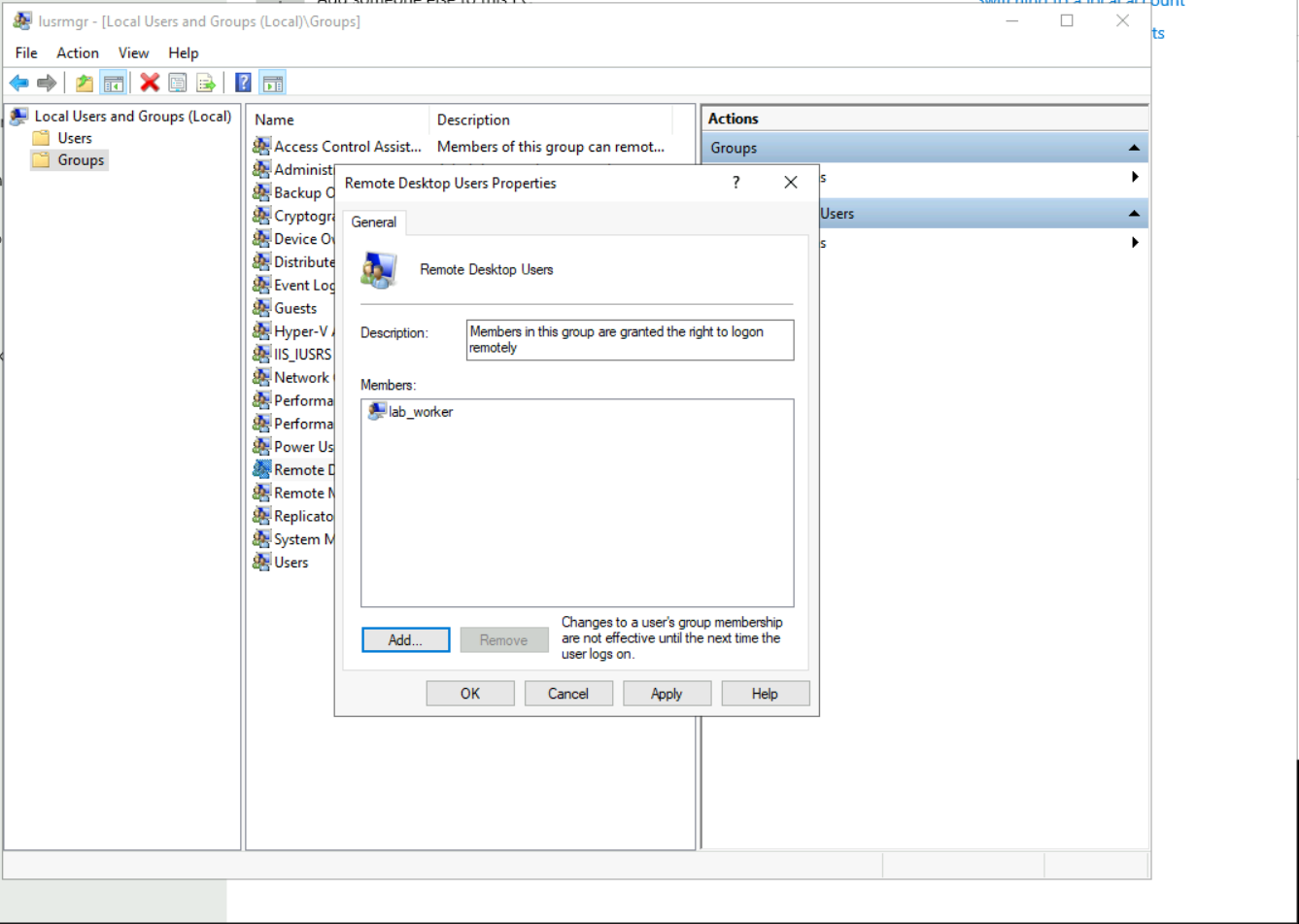Screen dimensions: 1299x924
Task: Select the IIS_IUSRS group icon
Action: tap(261, 354)
